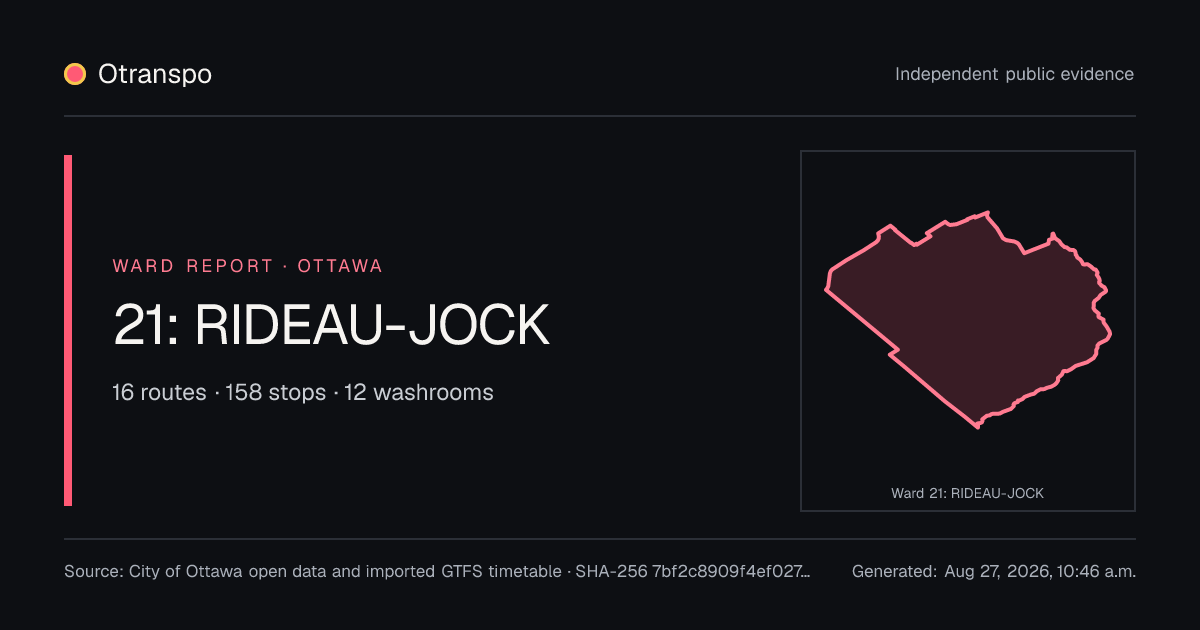Select the 16 routes statistic
1200x630 pixels.
coord(160,392)
